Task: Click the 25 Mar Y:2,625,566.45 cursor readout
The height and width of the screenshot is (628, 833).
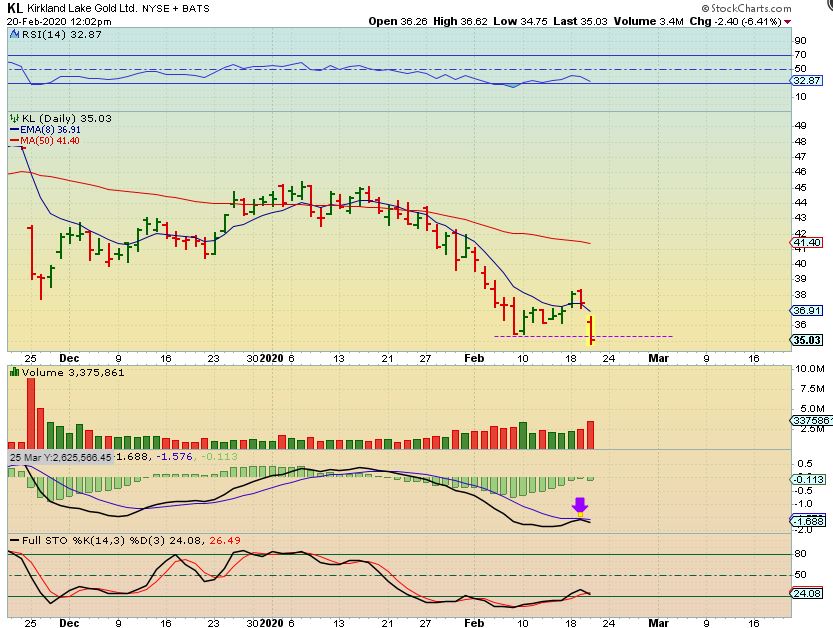Action: click(x=61, y=457)
